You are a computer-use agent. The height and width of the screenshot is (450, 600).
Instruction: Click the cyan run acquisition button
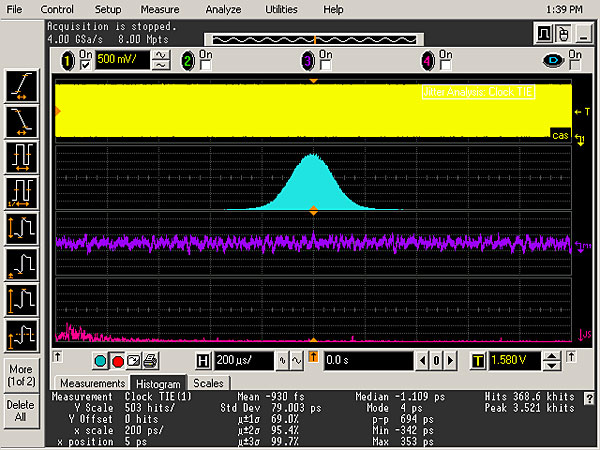pos(101,360)
